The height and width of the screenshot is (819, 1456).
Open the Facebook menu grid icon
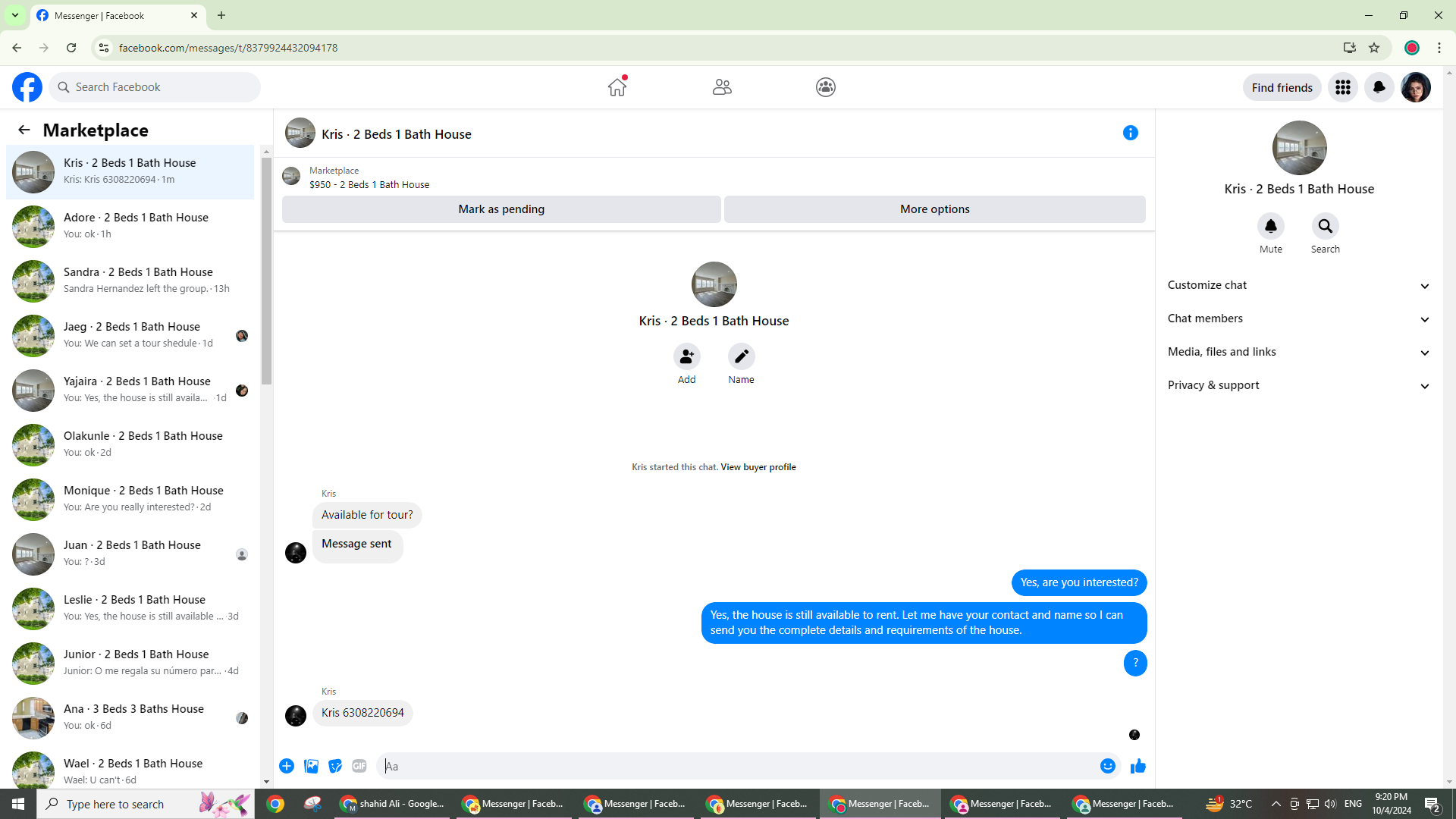coord(1343,87)
